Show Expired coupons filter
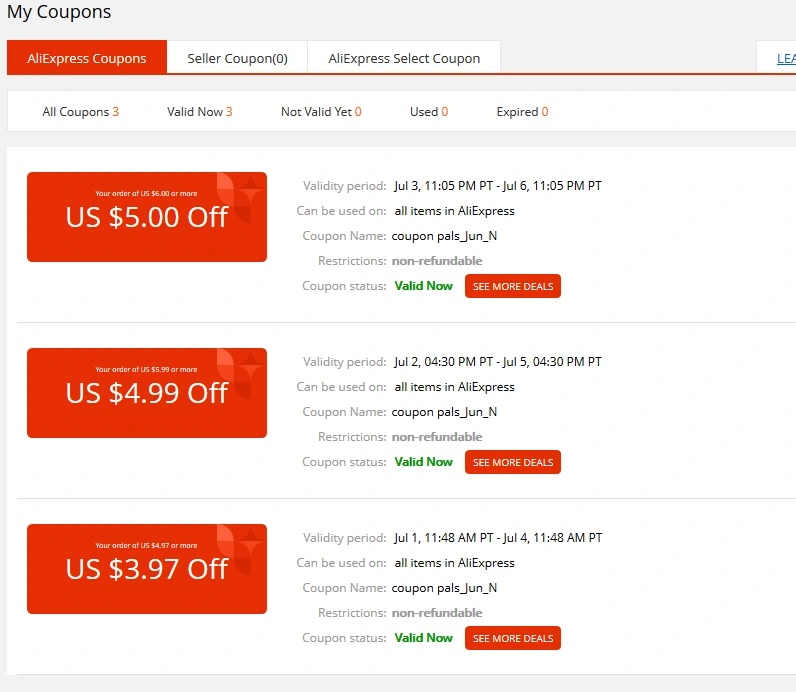796x692 pixels. tap(522, 112)
